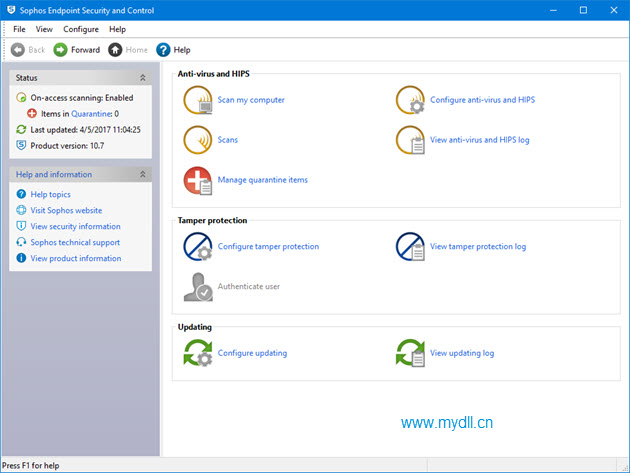Minimize the Sophos window
The height and width of the screenshot is (473, 630).
click(553, 10)
